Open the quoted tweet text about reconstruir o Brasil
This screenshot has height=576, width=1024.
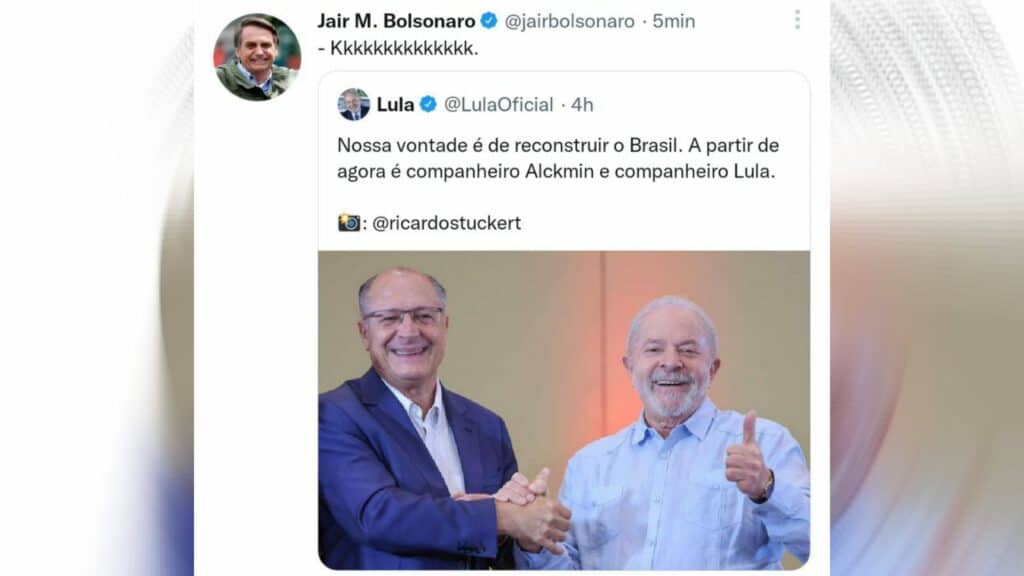tap(558, 158)
